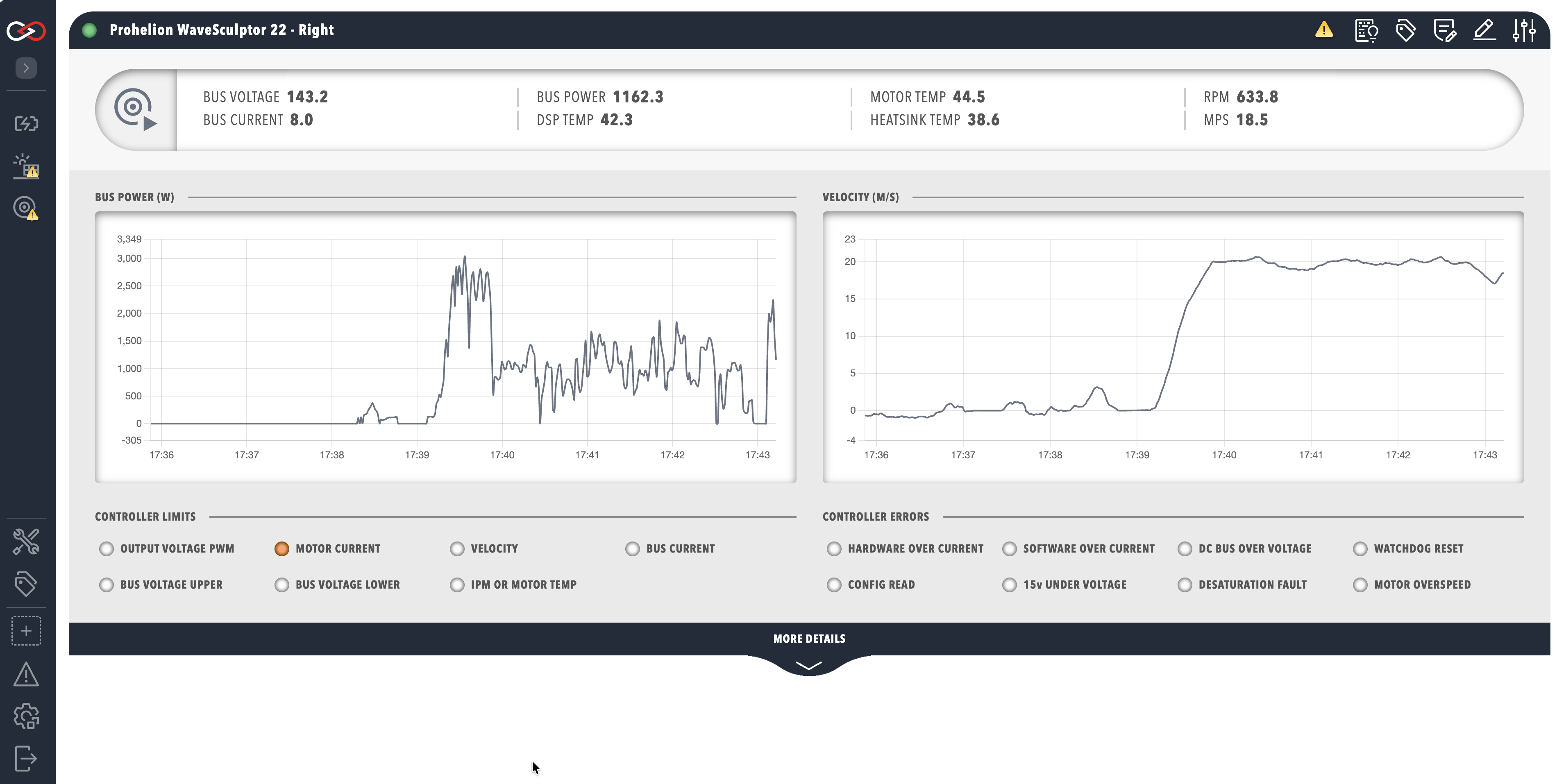Select the Watchdog Reset error indicator
This screenshot has height=784, width=1557.
(1361, 549)
